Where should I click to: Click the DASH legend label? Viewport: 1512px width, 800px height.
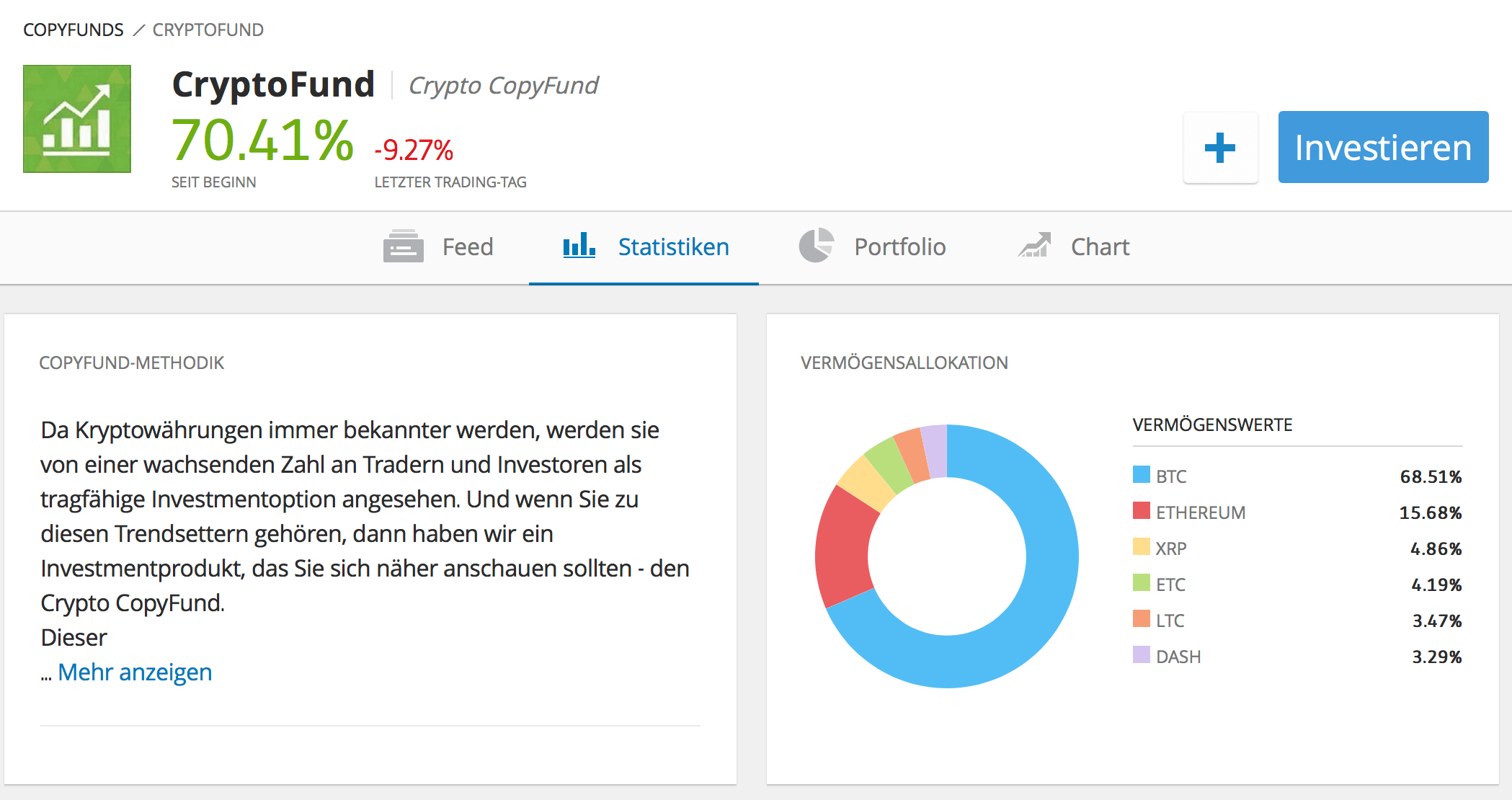click(x=1178, y=657)
